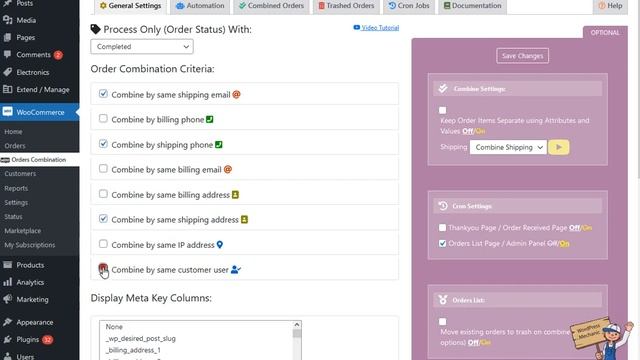
Task: Click the Products sidebar icon
Action: click(7, 265)
